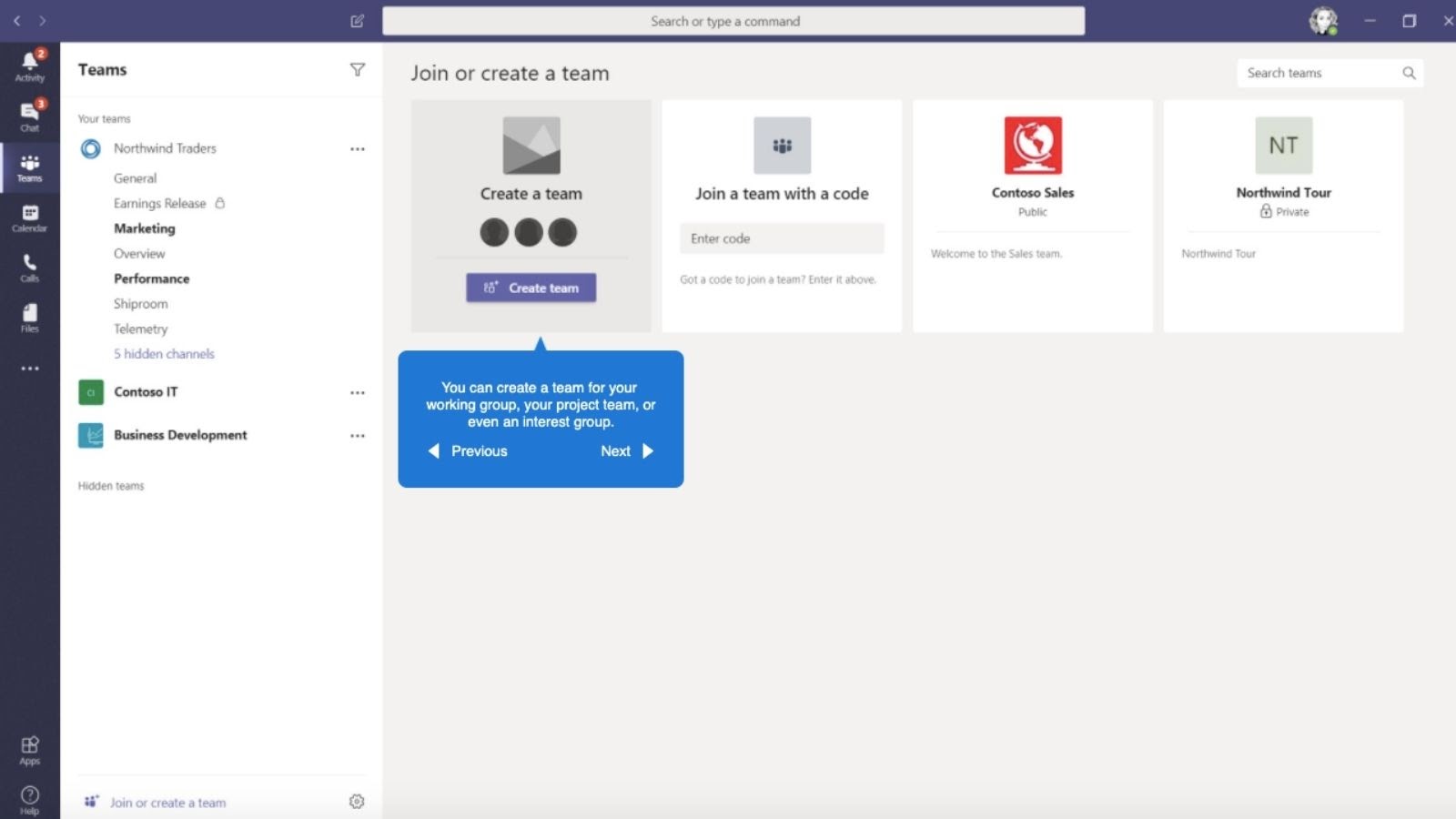
Task: Select the Business Development team name
Action: [x=180, y=435]
